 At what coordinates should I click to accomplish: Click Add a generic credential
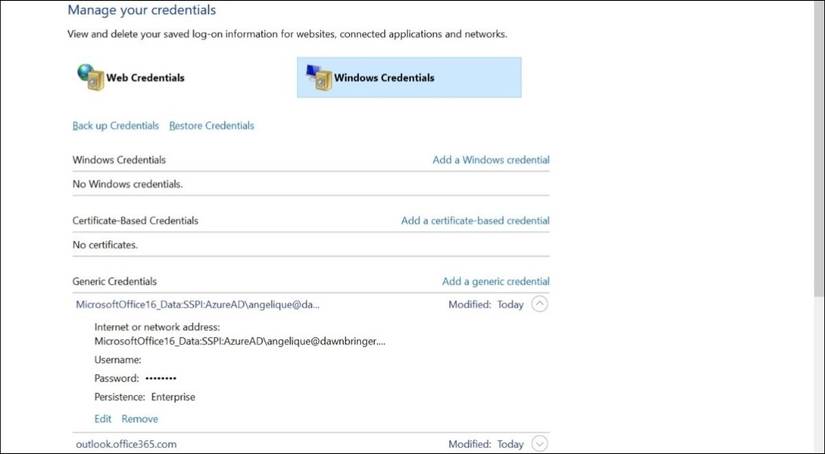tap(496, 281)
